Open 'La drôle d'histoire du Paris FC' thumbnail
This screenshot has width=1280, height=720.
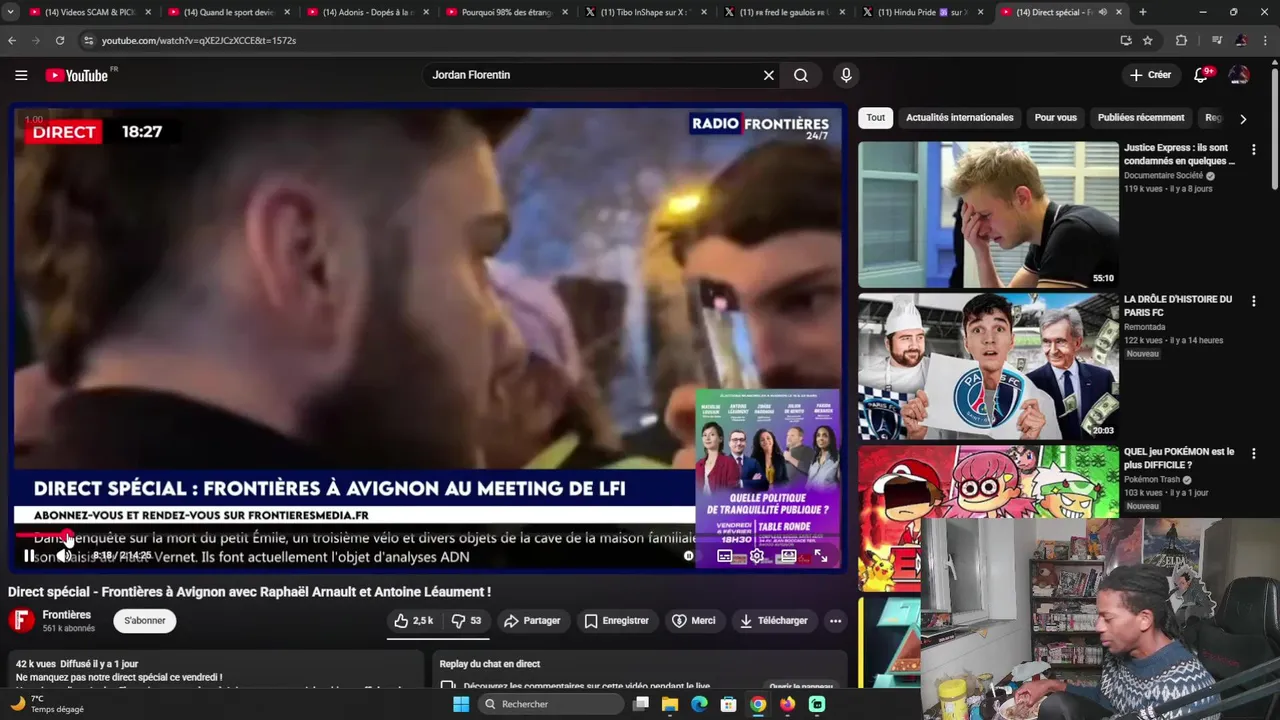point(988,366)
